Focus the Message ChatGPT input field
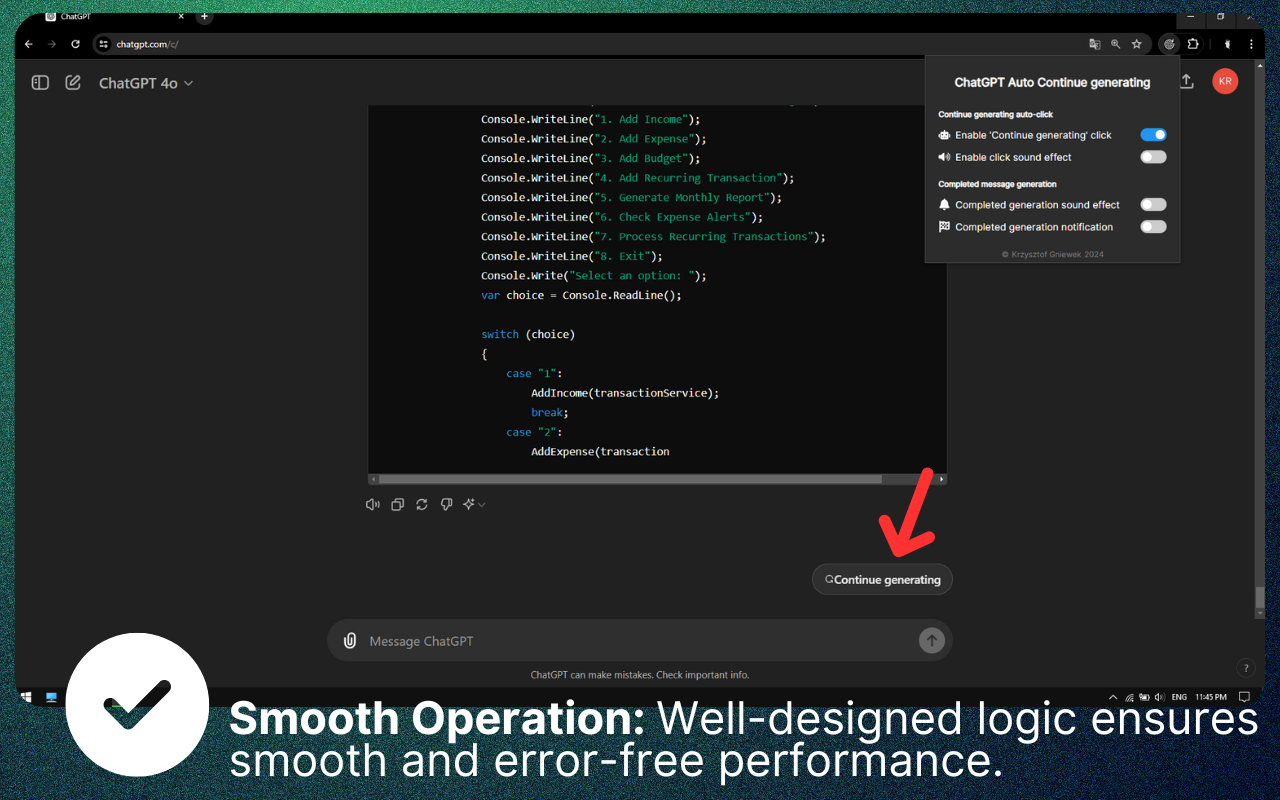Screen dimensions: 1280x800 (640, 641)
